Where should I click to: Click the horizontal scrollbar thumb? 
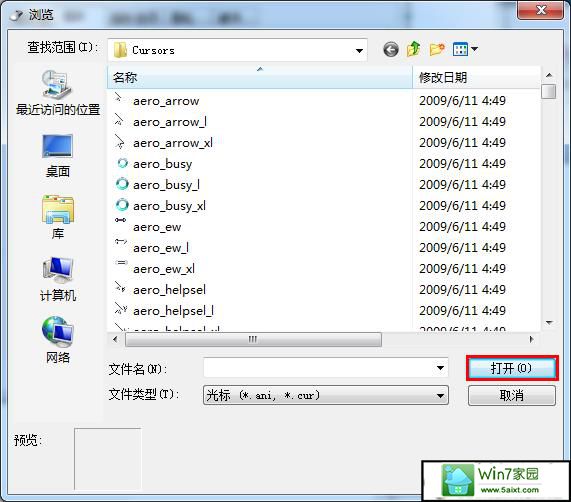253,339
